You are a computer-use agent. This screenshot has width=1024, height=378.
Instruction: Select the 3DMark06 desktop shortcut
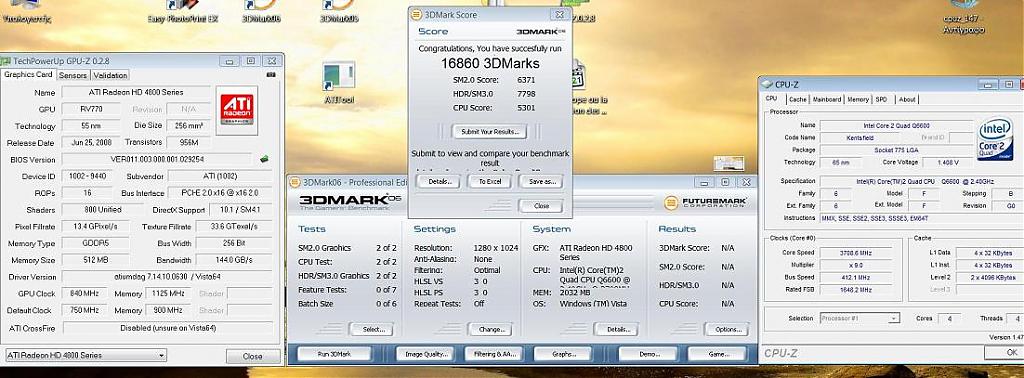point(261,12)
